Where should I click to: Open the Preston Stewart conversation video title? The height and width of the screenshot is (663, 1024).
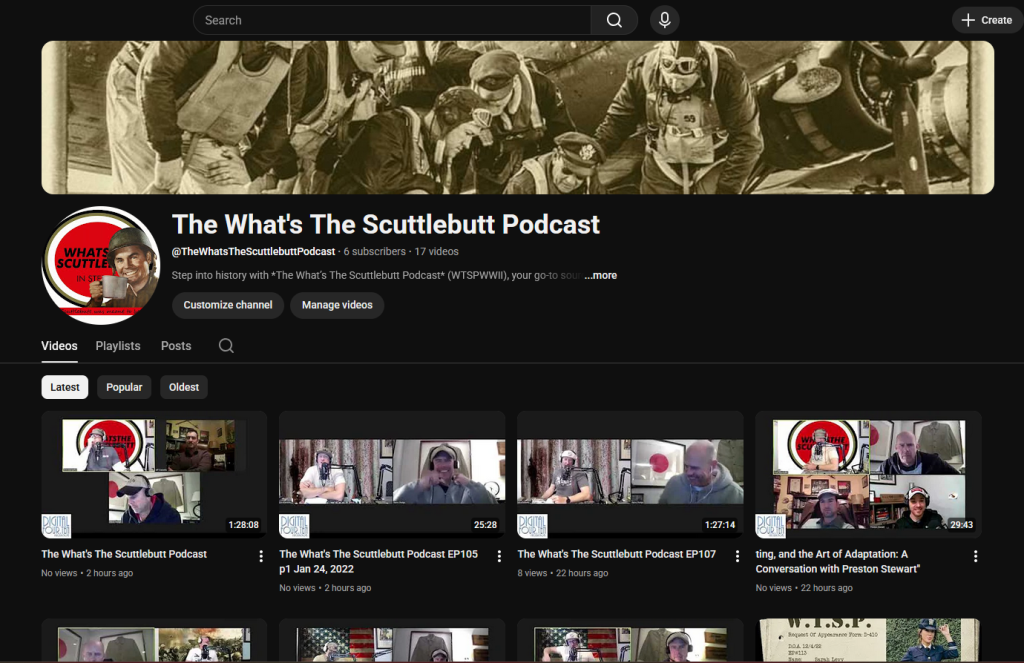832,561
